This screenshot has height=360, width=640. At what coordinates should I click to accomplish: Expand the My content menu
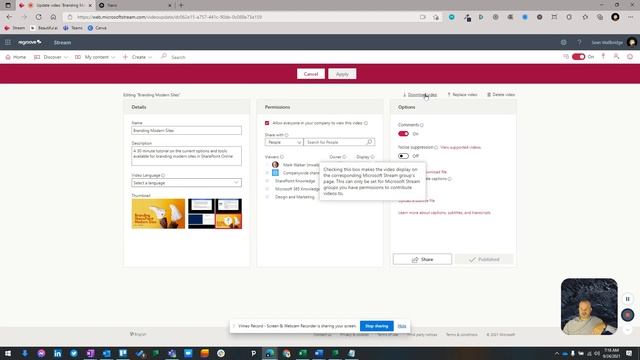[95, 57]
